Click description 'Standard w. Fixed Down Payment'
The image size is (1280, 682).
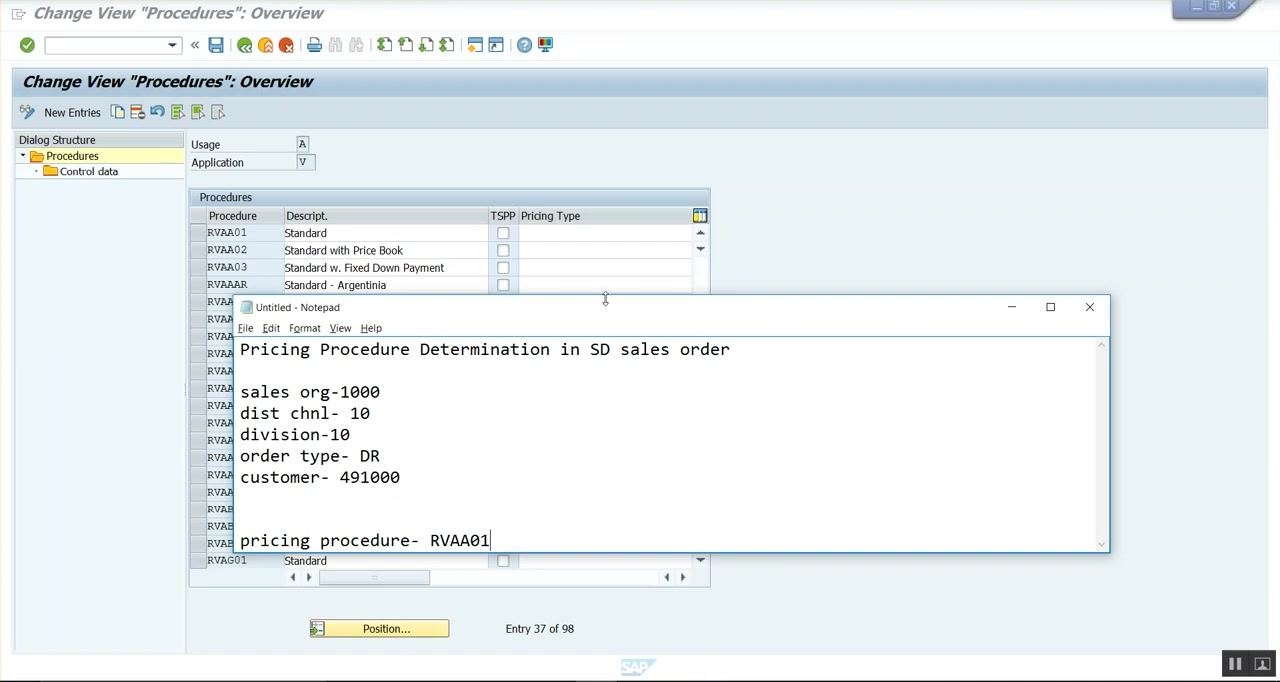tap(364, 268)
